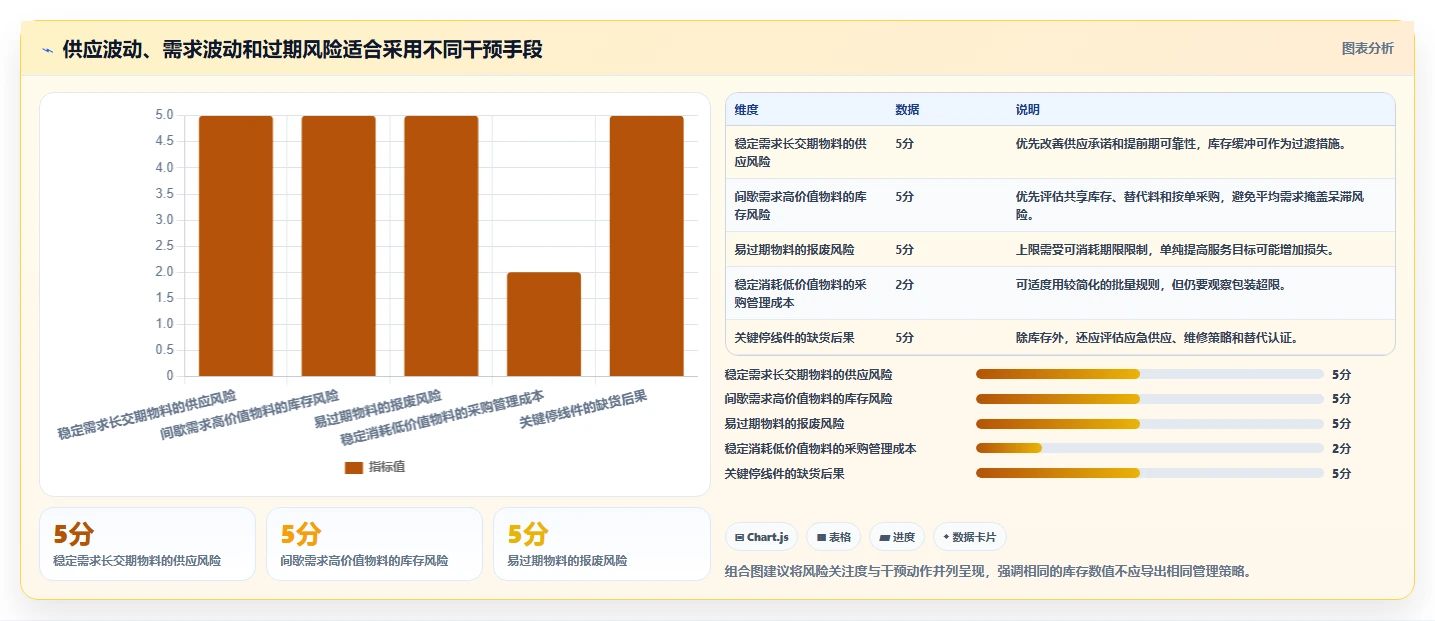Viewport: 1435px width, 621px height.
Task: Click the 2分 value in the table
Action: pos(904,285)
